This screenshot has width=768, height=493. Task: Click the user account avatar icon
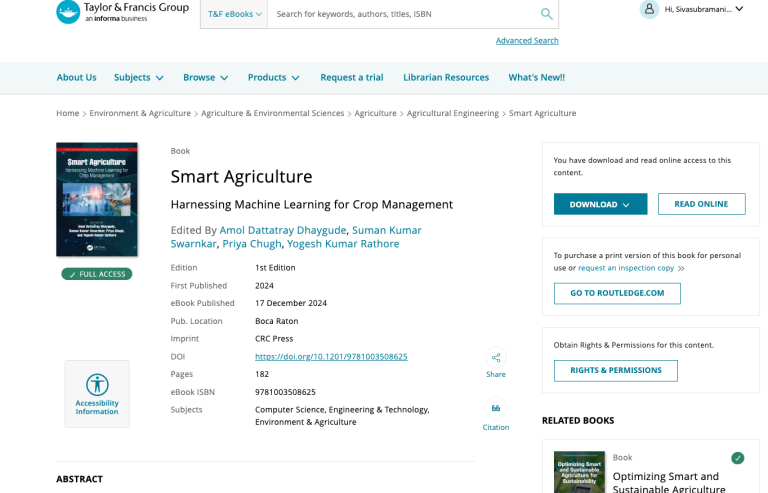[x=649, y=9]
